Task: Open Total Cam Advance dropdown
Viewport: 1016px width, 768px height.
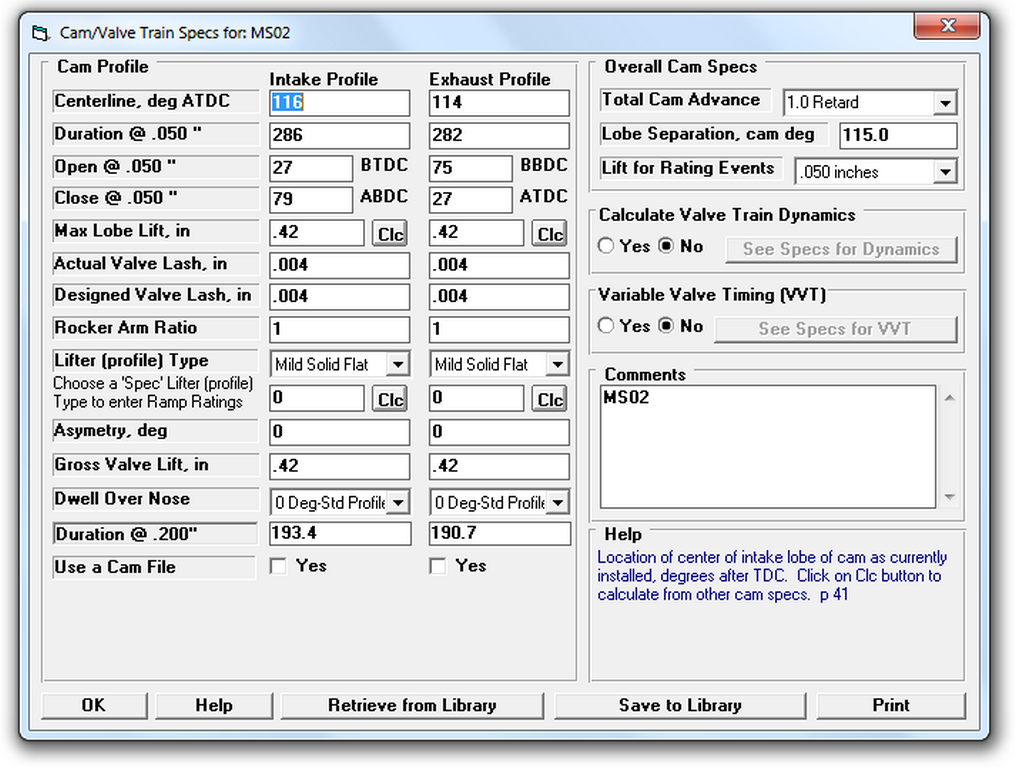Action: click(945, 103)
